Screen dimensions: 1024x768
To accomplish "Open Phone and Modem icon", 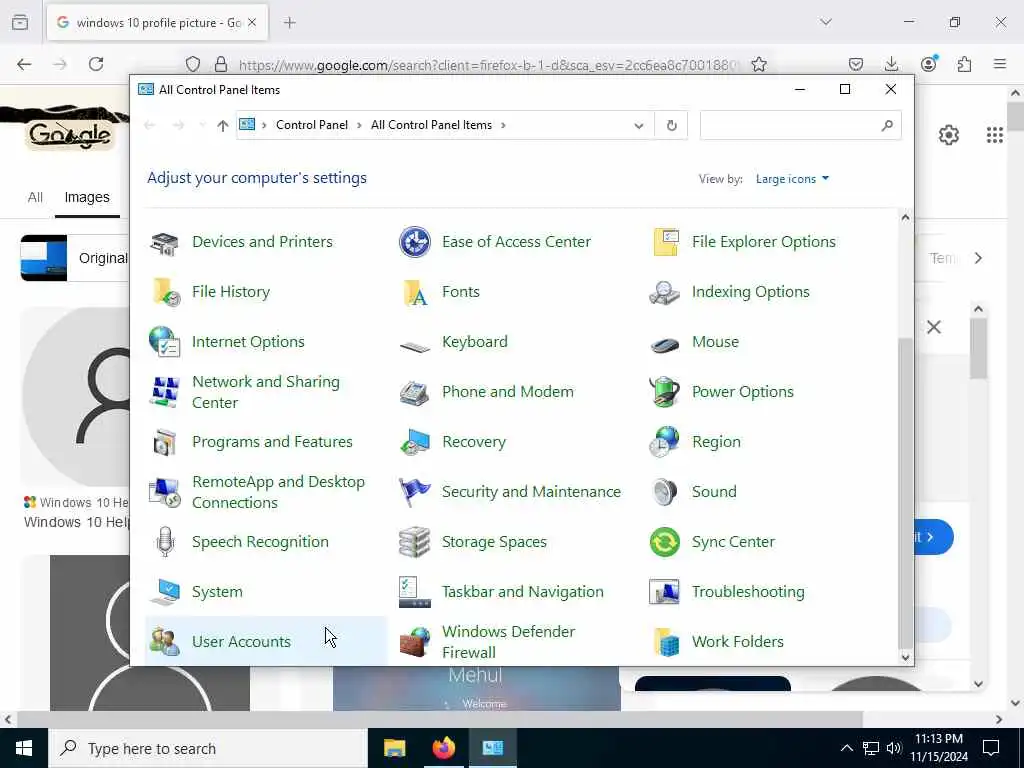I will (415, 392).
